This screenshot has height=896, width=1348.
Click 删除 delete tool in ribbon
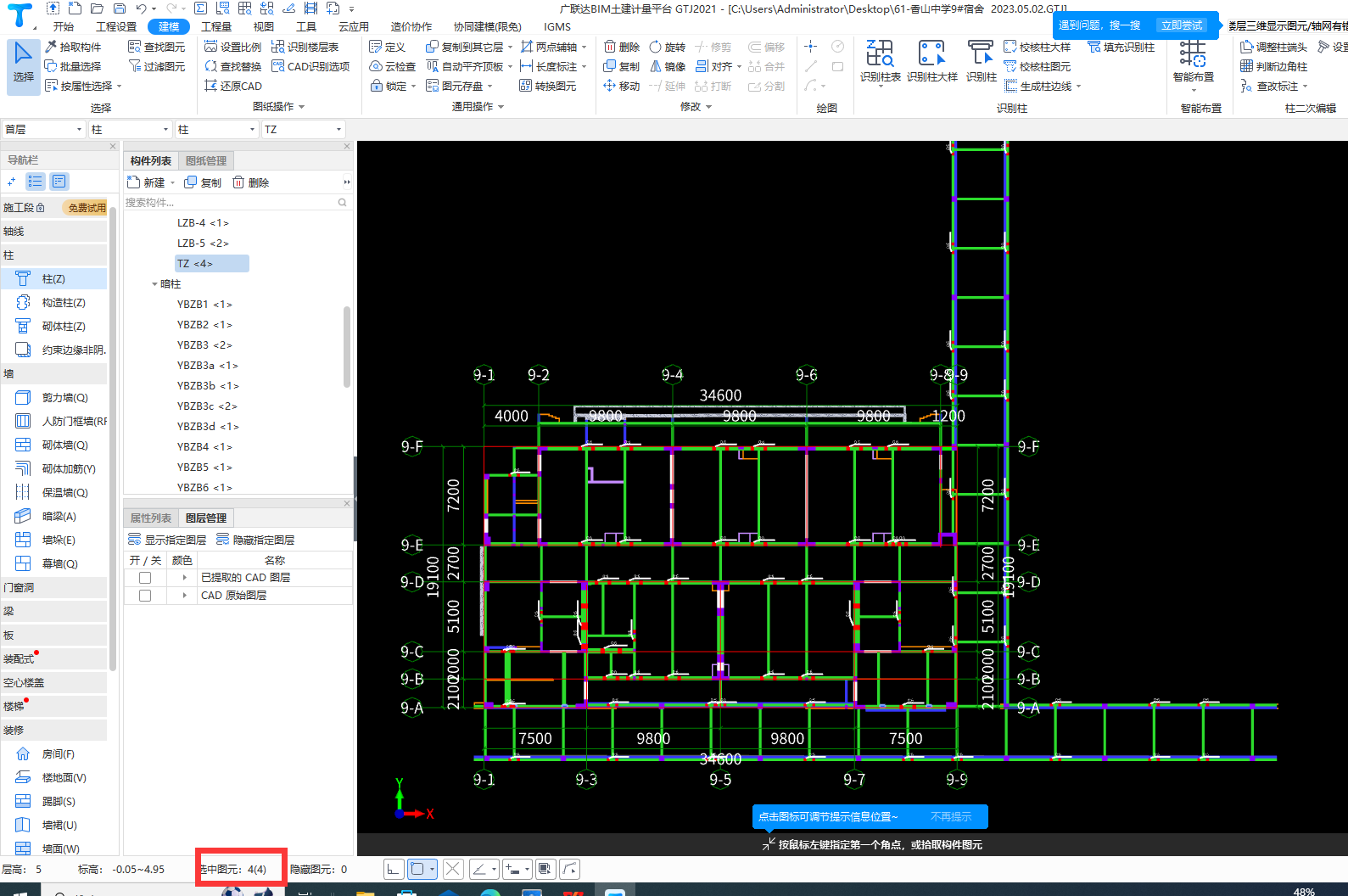[621, 47]
